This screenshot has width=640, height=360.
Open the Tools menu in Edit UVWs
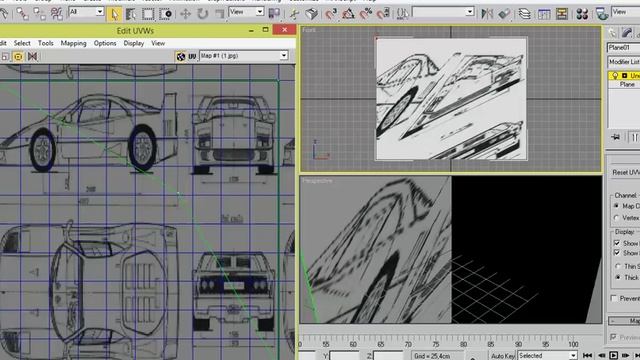click(46, 43)
